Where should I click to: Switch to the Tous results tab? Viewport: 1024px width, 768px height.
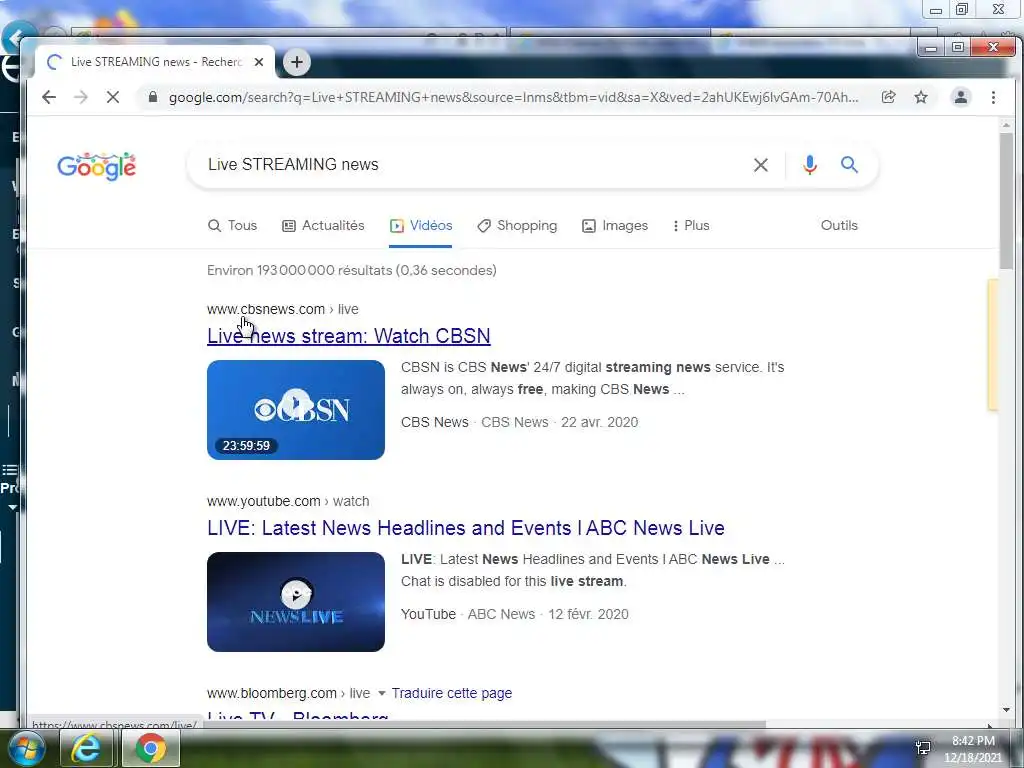tap(232, 225)
